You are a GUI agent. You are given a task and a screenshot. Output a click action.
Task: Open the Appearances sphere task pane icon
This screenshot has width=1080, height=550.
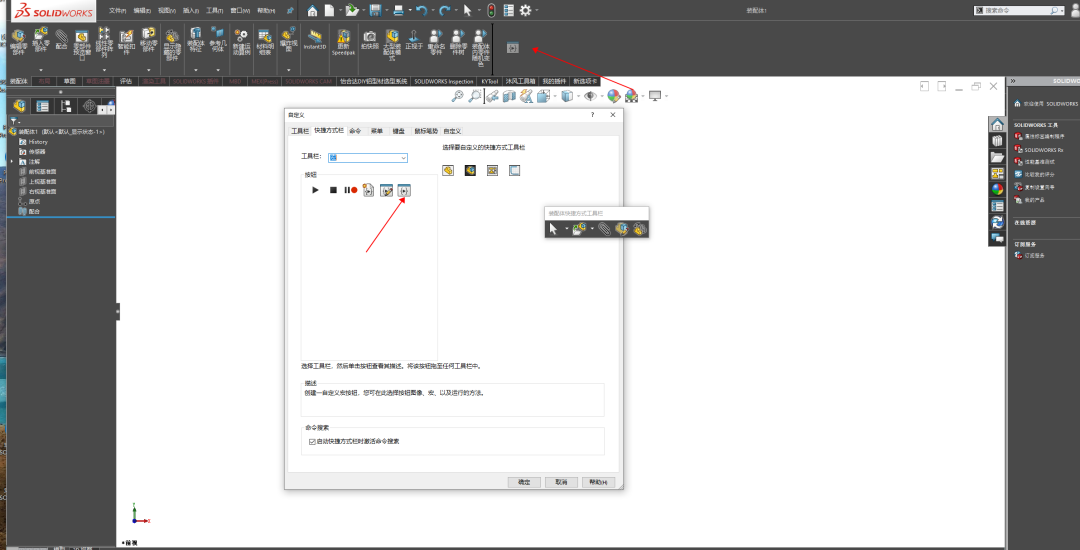(997, 189)
